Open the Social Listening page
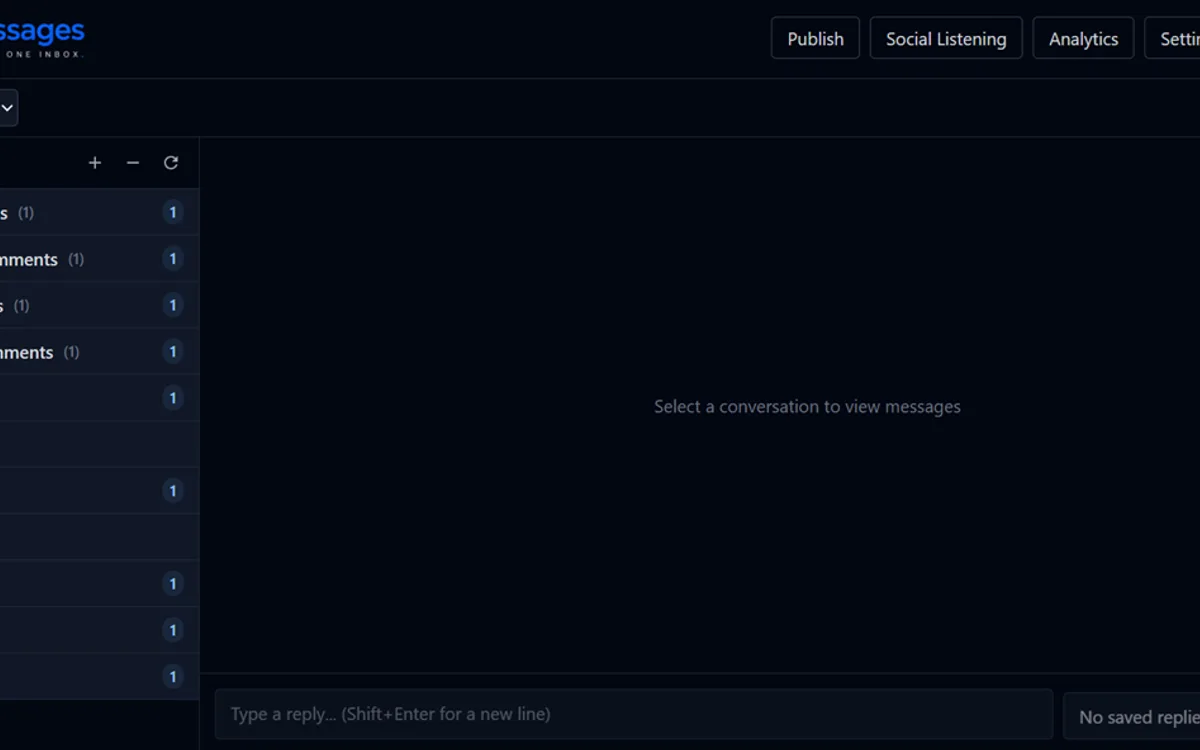The width and height of the screenshot is (1200, 750). [x=946, y=38]
